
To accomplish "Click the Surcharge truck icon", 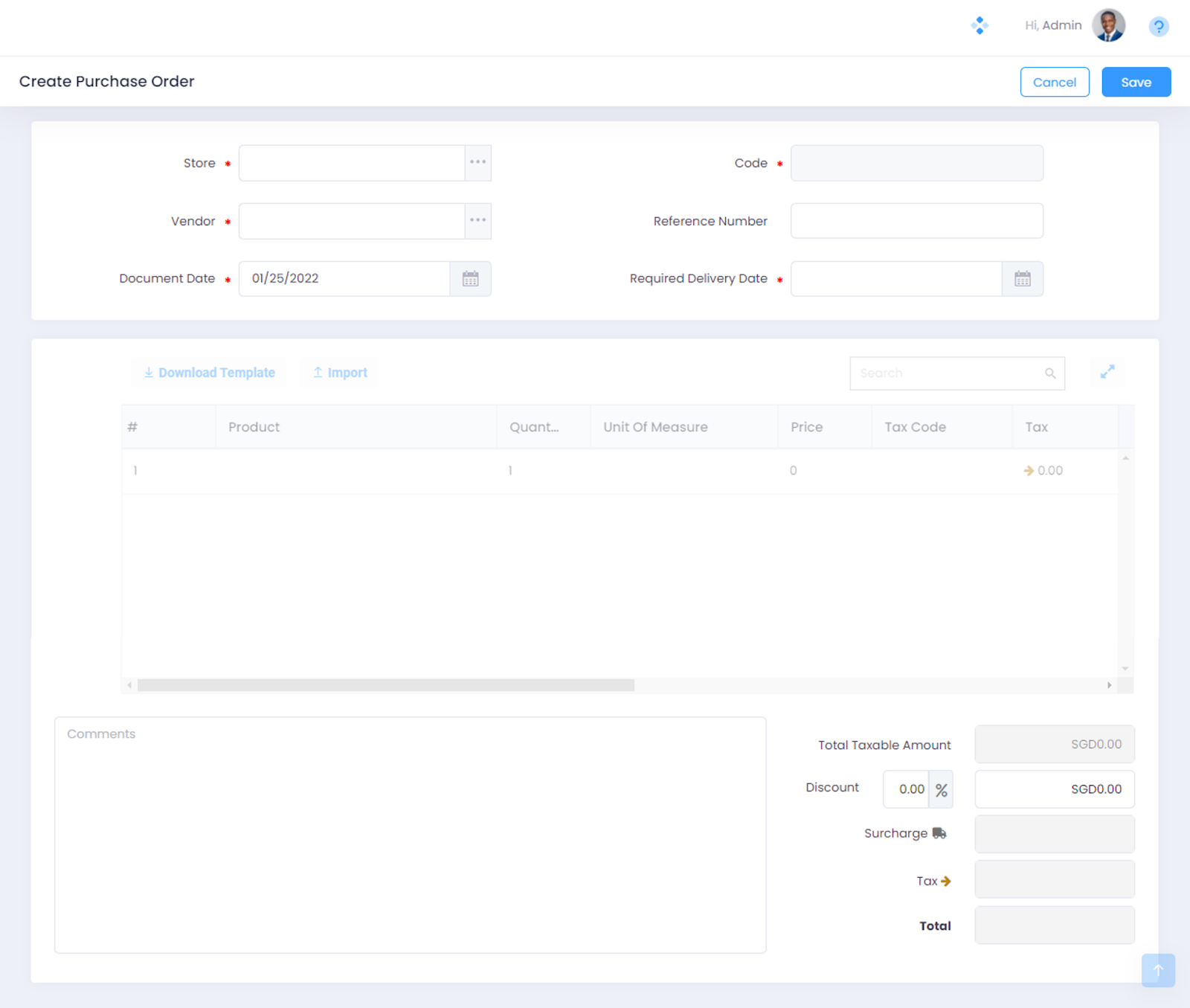I will coord(939,833).
